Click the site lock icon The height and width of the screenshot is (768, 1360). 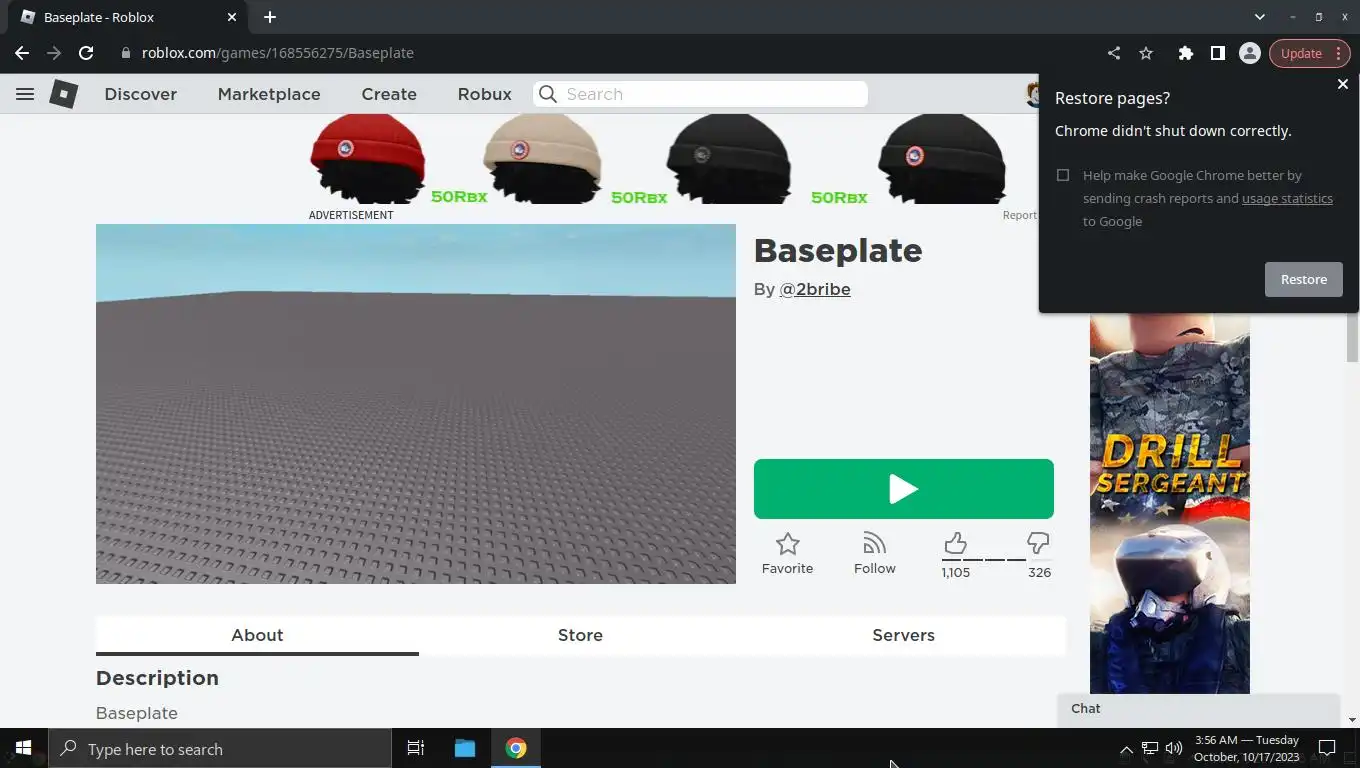[126, 53]
